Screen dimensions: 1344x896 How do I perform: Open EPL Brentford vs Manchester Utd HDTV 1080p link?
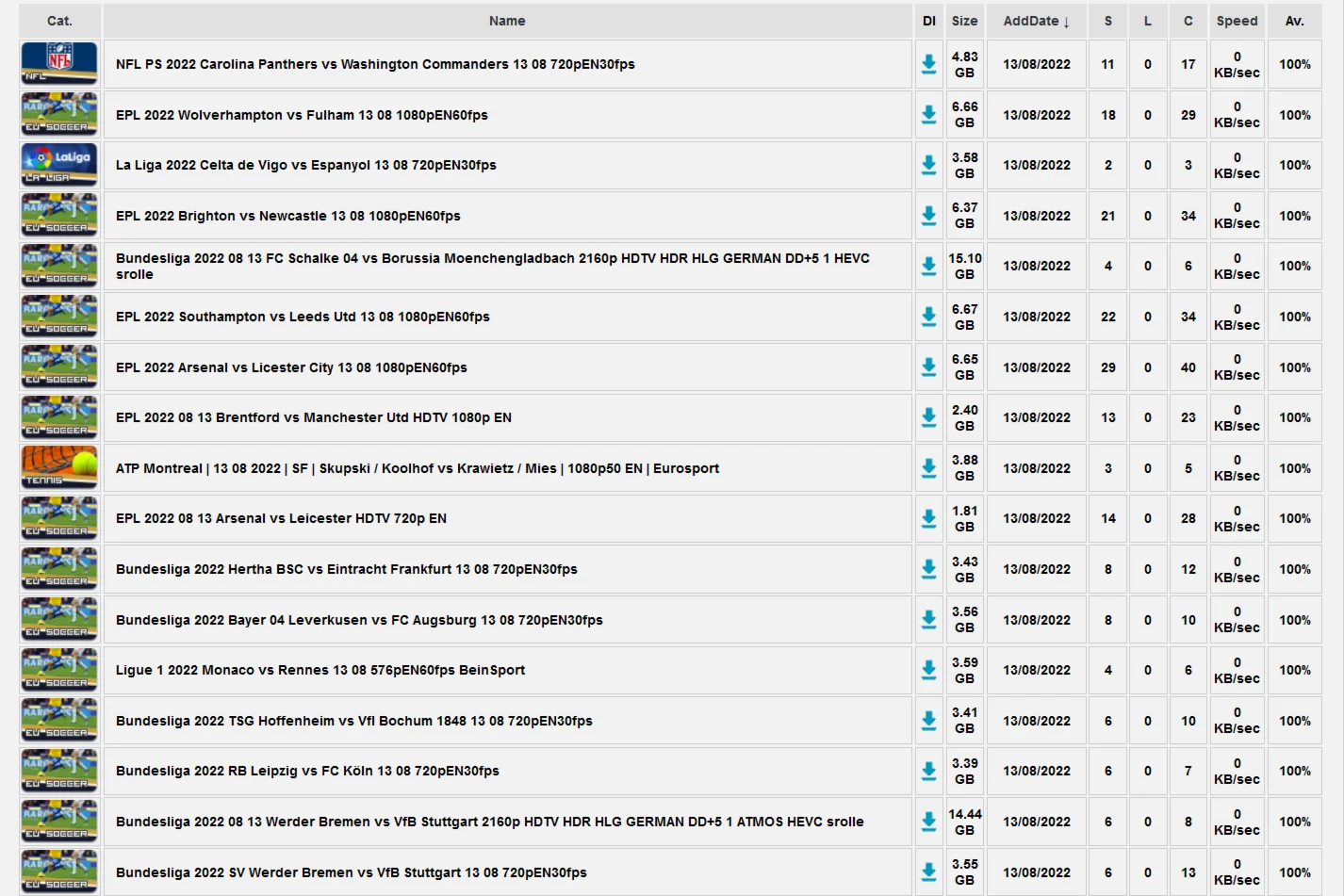(314, 417)
